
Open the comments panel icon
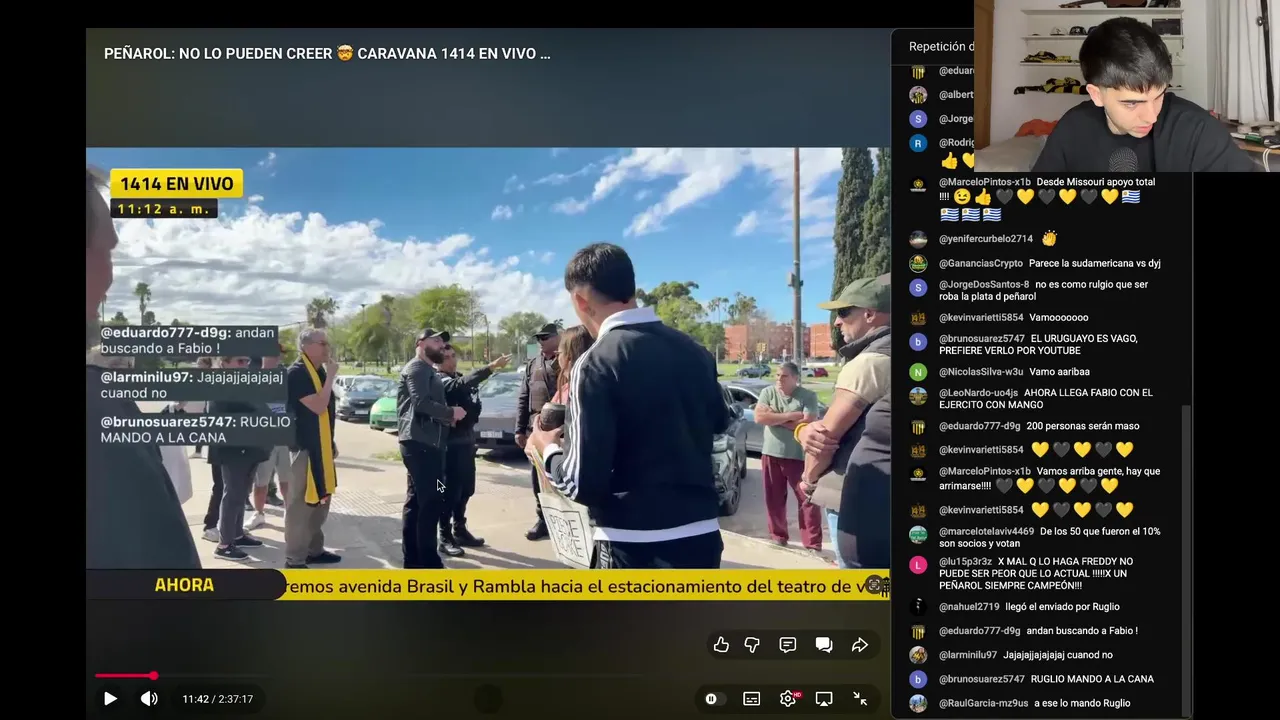788,645
